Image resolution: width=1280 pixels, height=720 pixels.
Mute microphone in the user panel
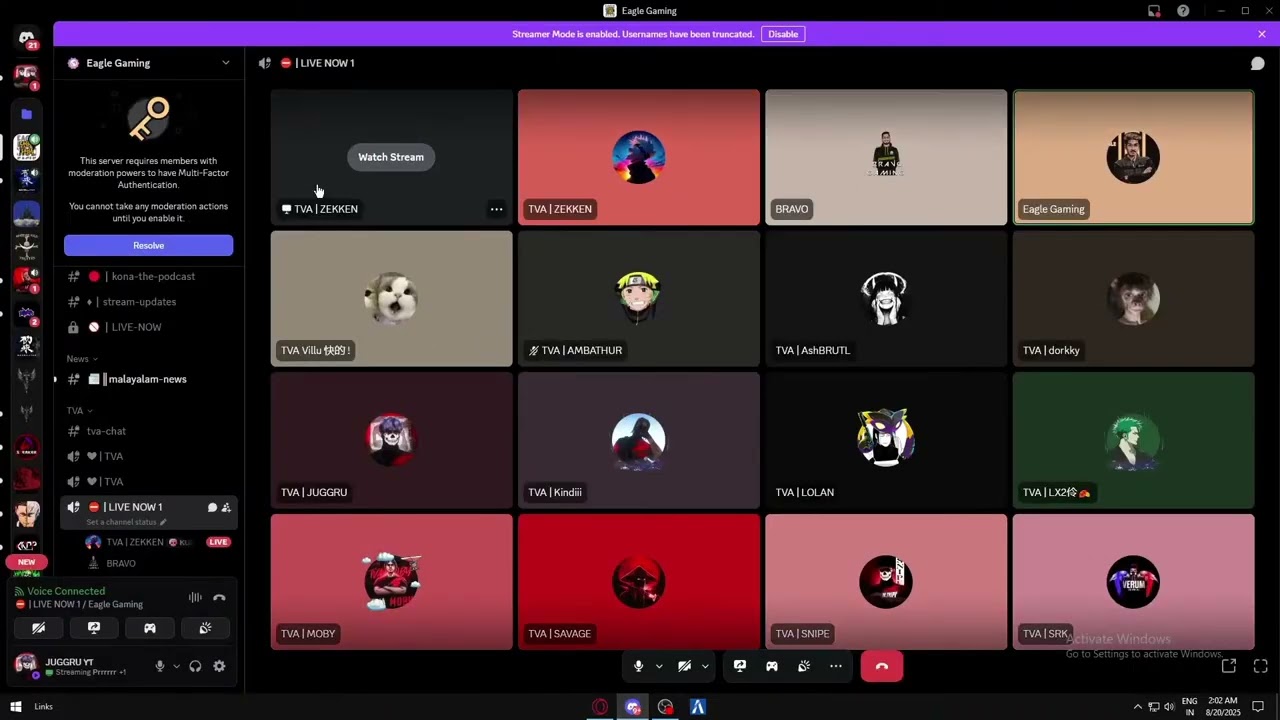pos(159,666)
